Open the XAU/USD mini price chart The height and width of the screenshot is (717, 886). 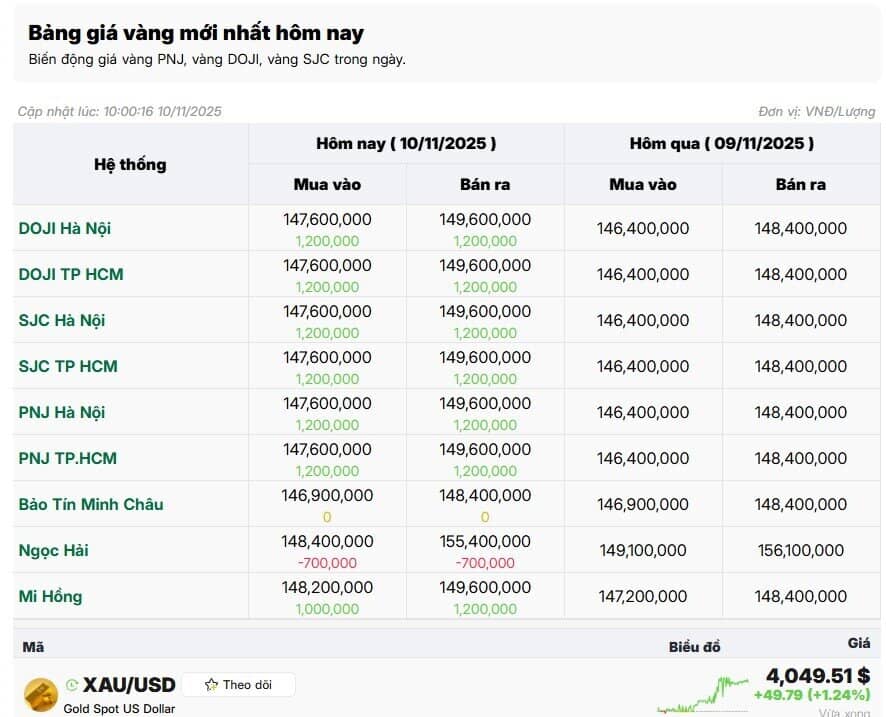click(x=703, y=695)
